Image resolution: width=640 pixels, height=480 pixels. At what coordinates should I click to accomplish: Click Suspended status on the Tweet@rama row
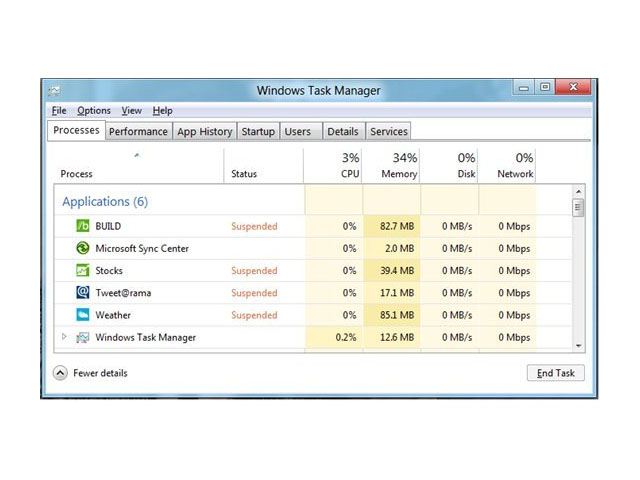254,293
